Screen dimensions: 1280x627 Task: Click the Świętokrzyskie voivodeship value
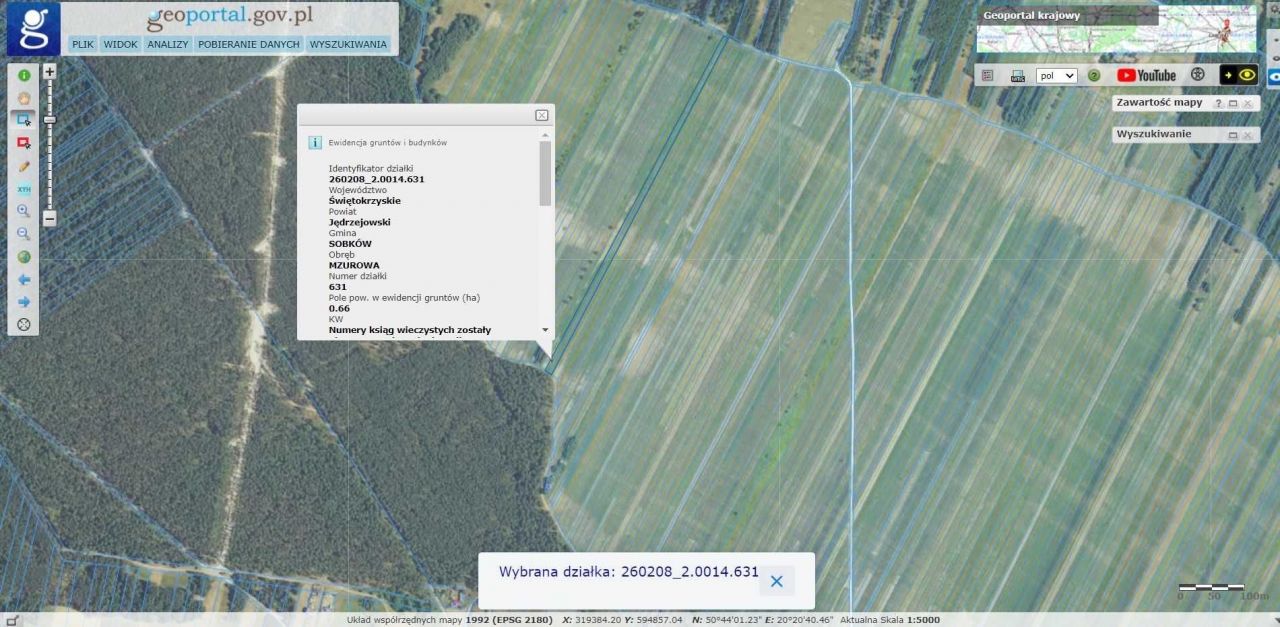[x=365, y=201]
